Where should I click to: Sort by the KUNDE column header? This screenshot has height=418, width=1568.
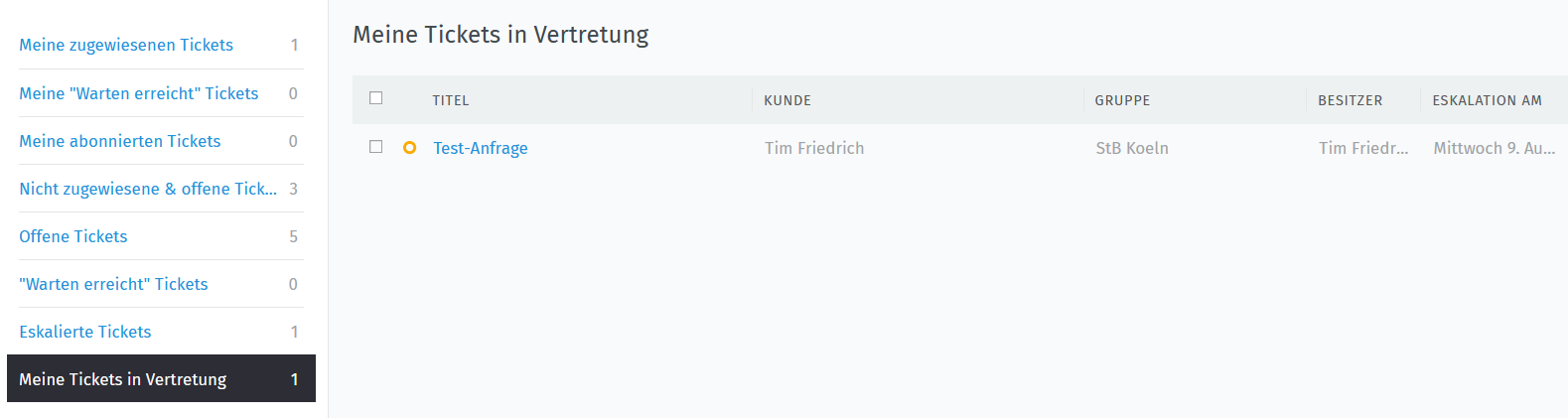787,100
